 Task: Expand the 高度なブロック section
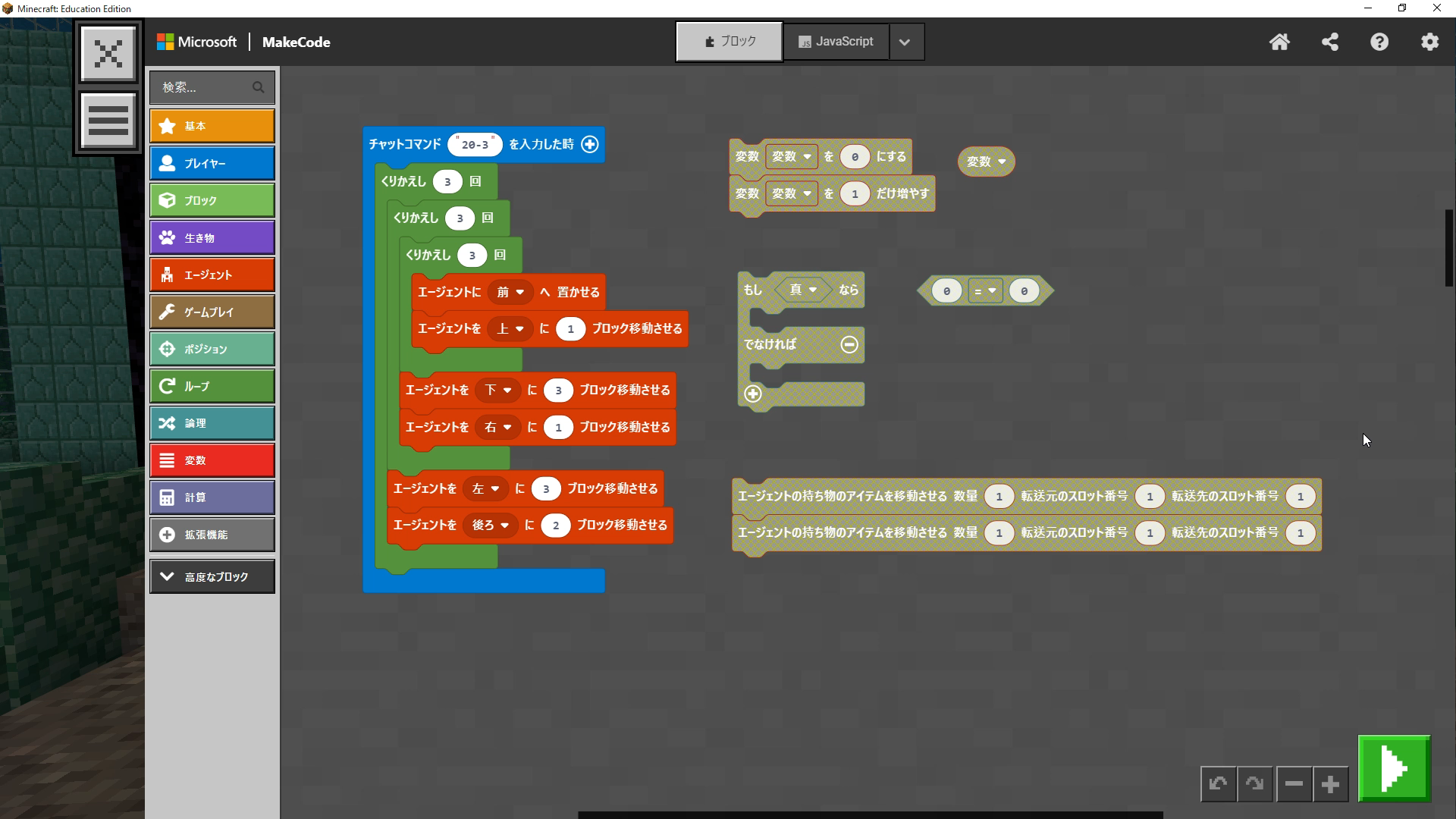coord(212,576)
